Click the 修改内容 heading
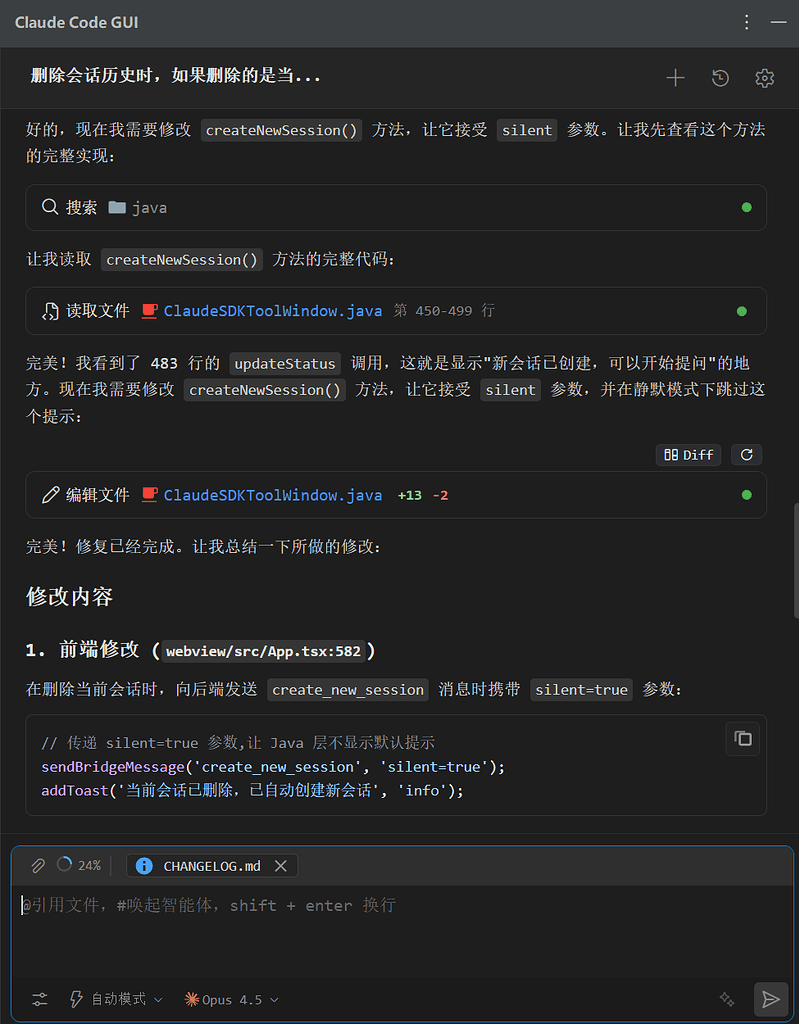The height and width of the screenshot is (1024, 799). point(69,597)
